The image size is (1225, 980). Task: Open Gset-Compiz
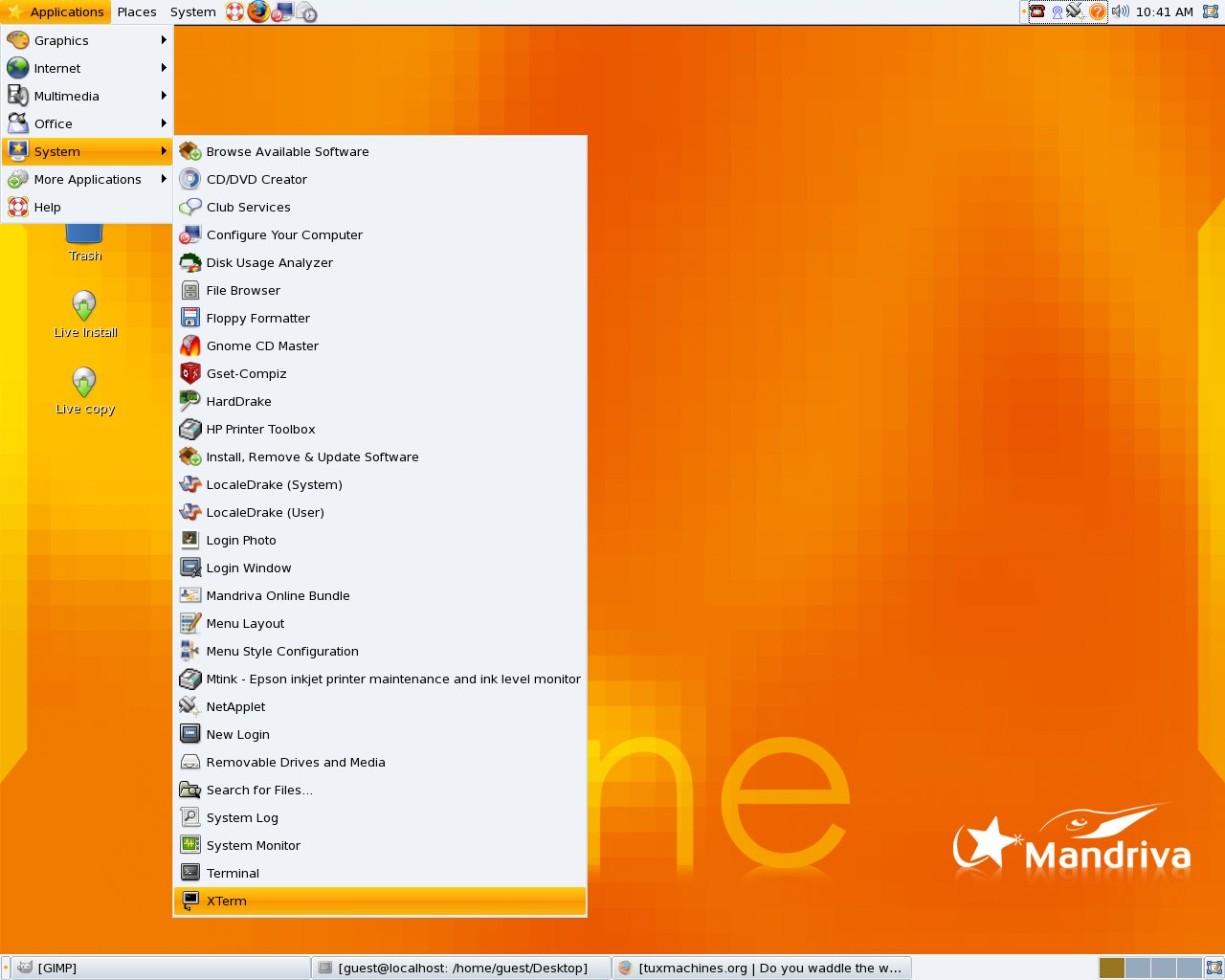[x=380, y=373]
